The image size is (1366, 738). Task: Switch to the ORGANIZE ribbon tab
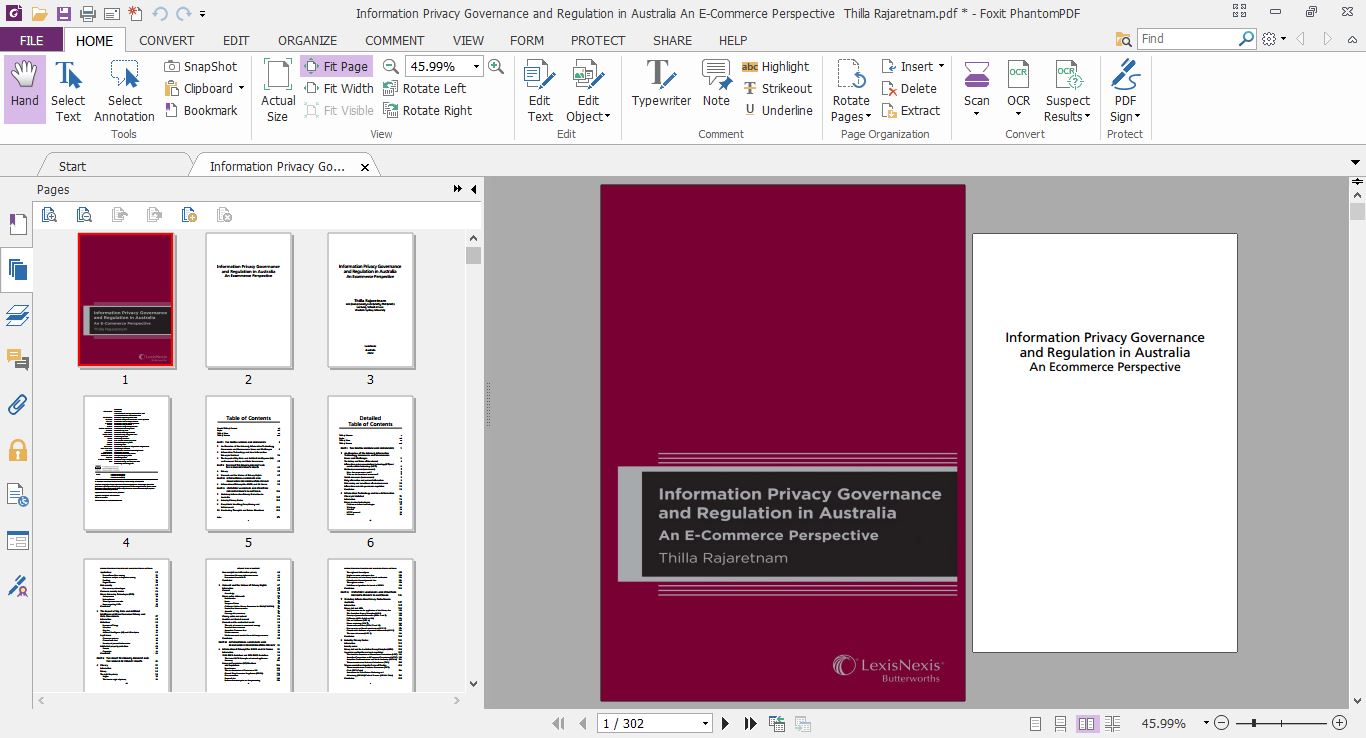point(307,40)
